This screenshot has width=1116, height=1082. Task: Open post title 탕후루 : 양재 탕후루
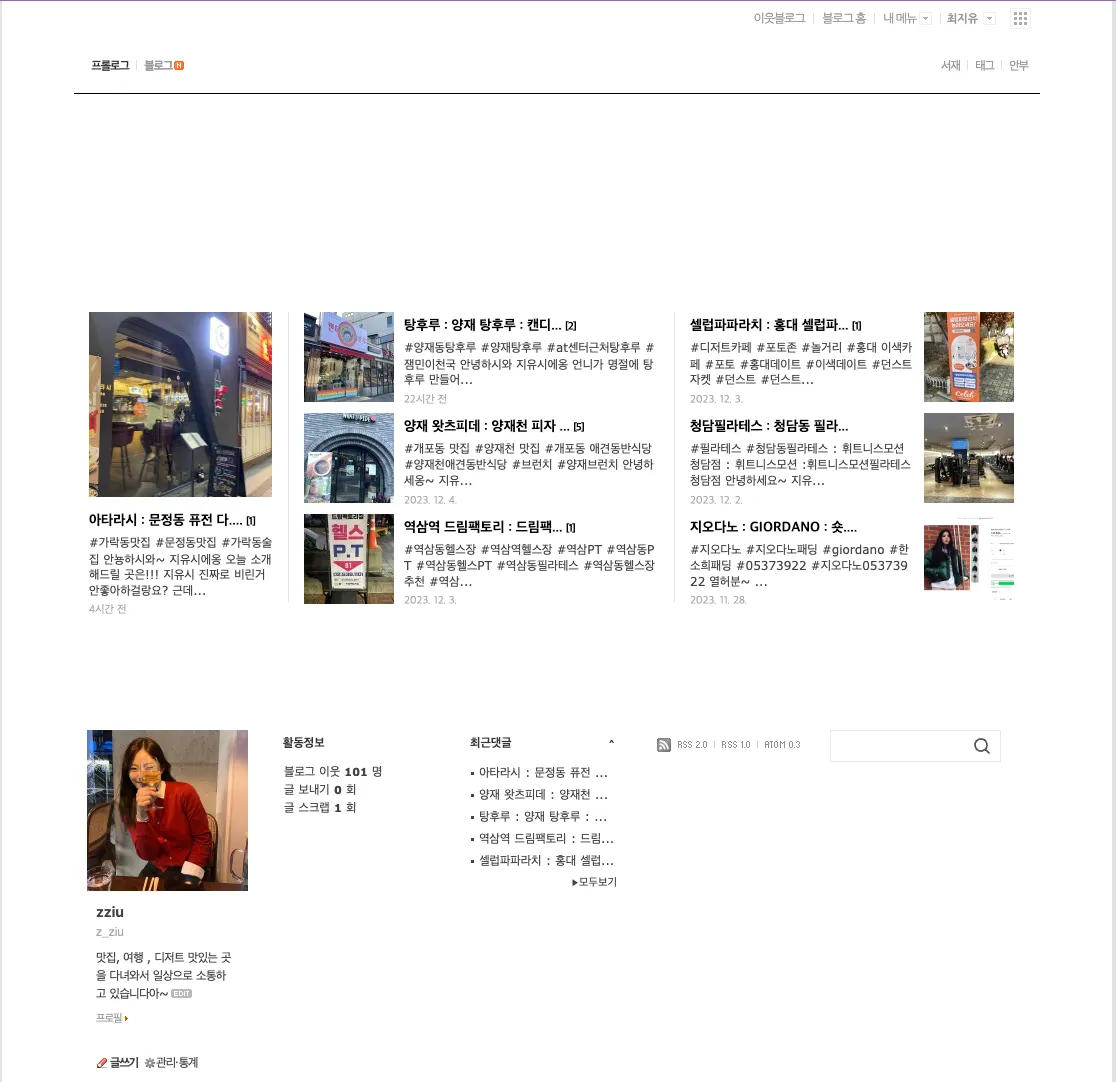[x=483, y=325]
